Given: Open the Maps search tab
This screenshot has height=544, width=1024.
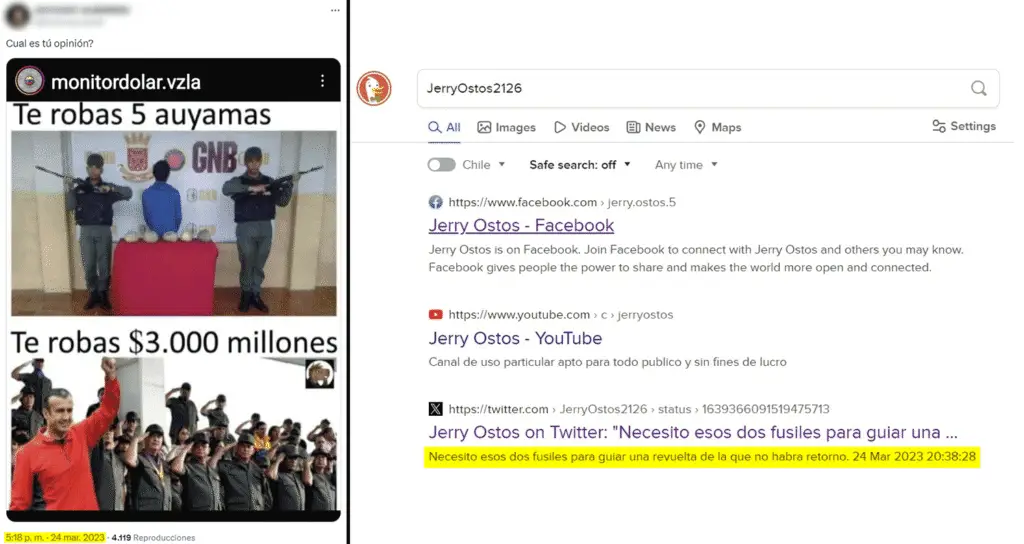Looking at the screenshot, I should (717, 127).
